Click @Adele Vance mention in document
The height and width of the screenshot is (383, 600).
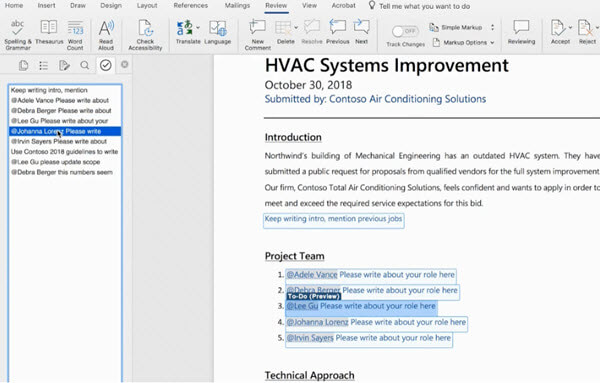pyautogui.click(x=312, y=275)
